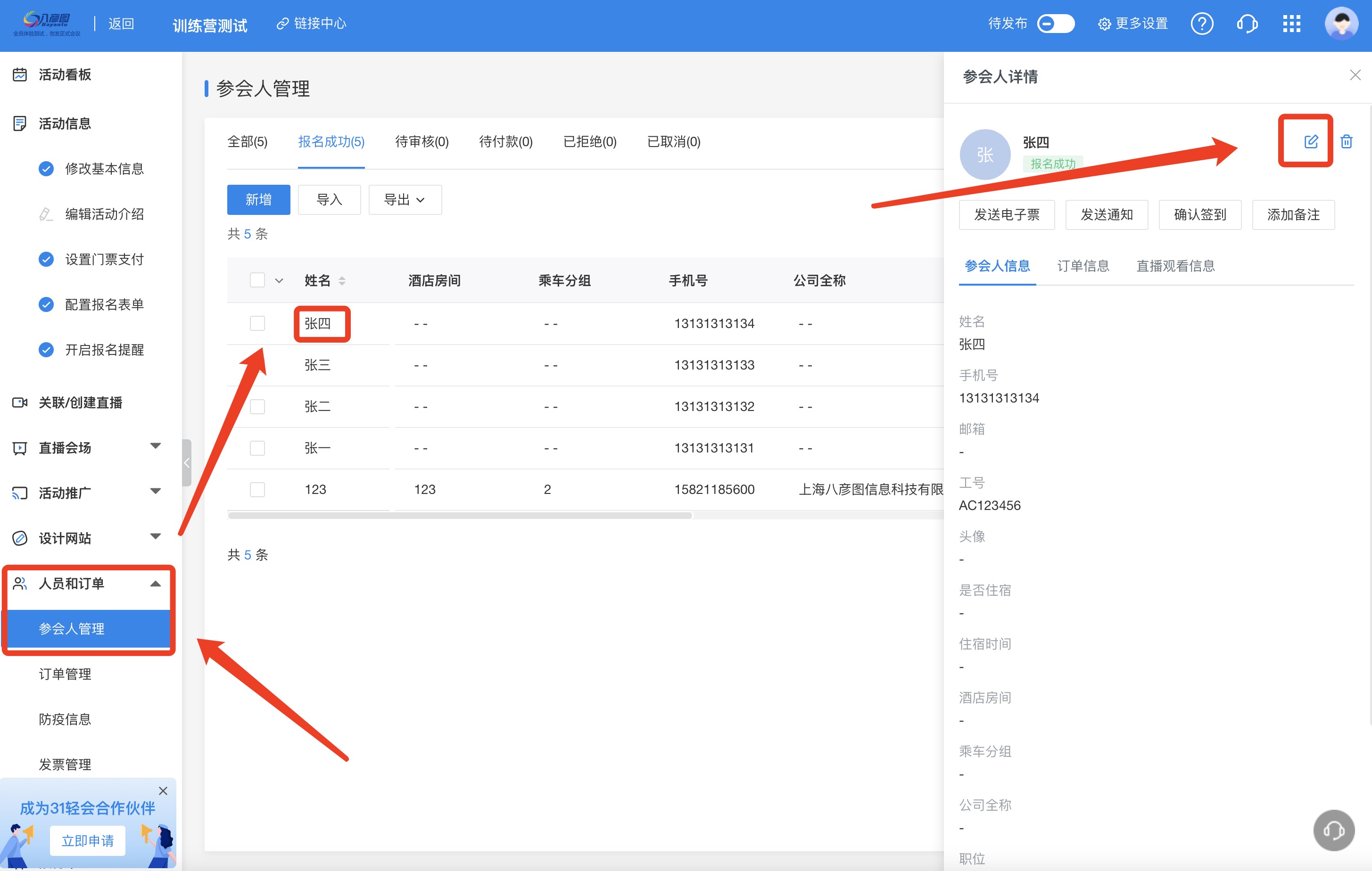Expand the 活动推广 sidebar section
Image resolution: width=1372 pixels, height=871 pixels.
coord(156,491)
